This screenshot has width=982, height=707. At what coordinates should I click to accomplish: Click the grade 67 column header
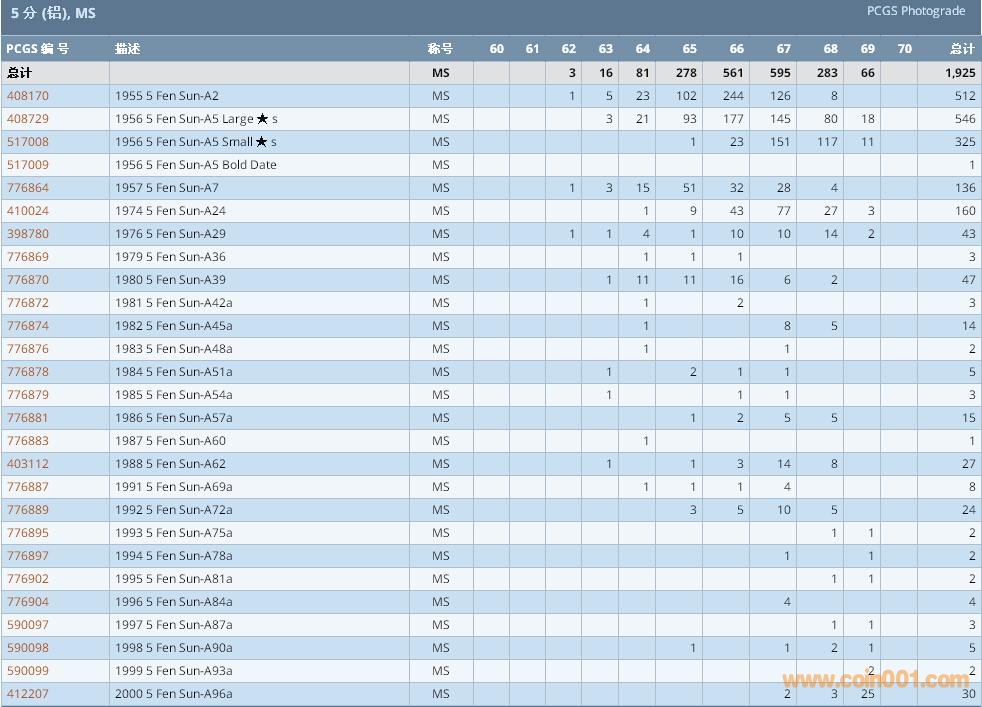pyautogui.click(x=783, y=49)
